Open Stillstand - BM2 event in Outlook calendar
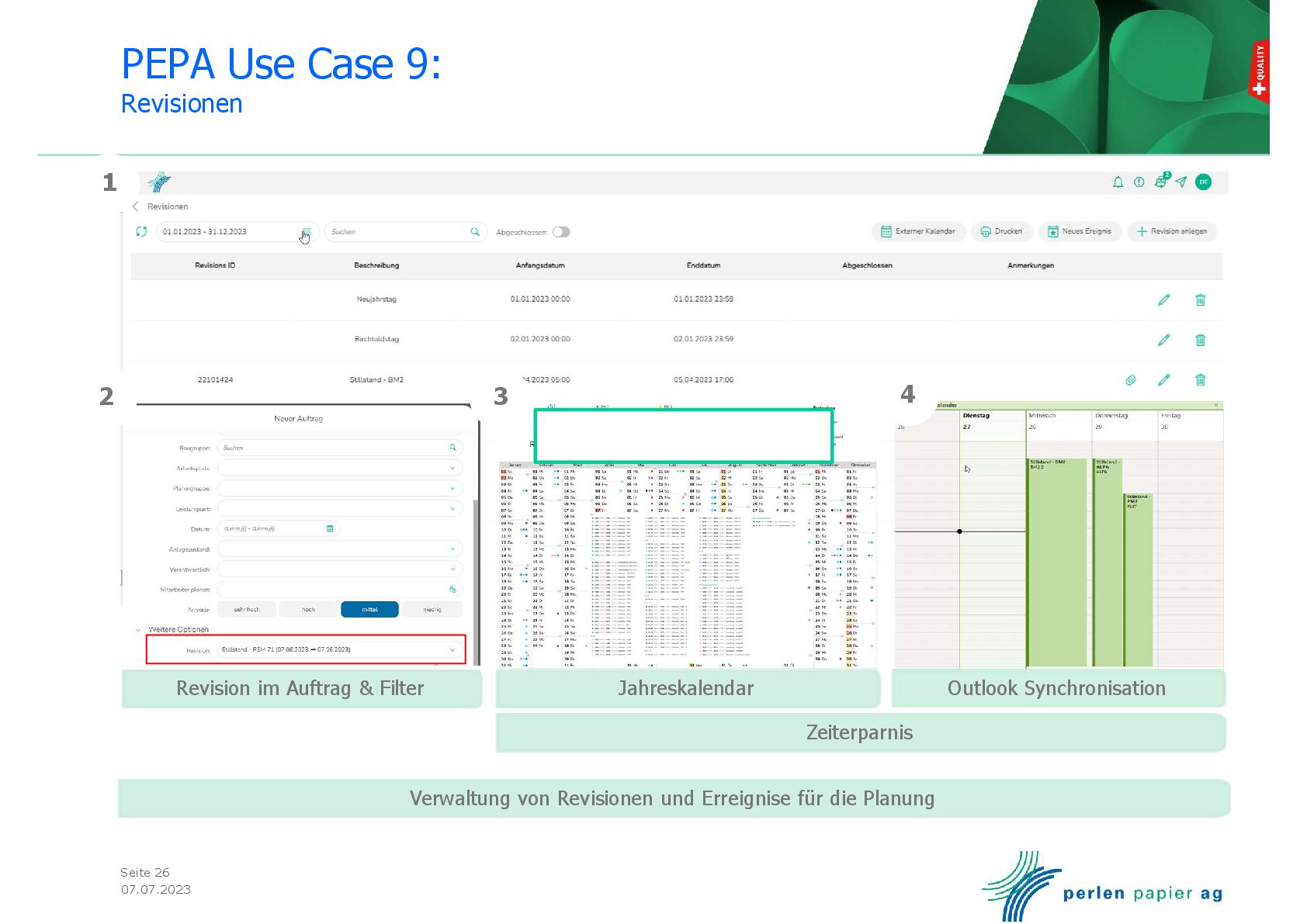 pos(1057,562)
